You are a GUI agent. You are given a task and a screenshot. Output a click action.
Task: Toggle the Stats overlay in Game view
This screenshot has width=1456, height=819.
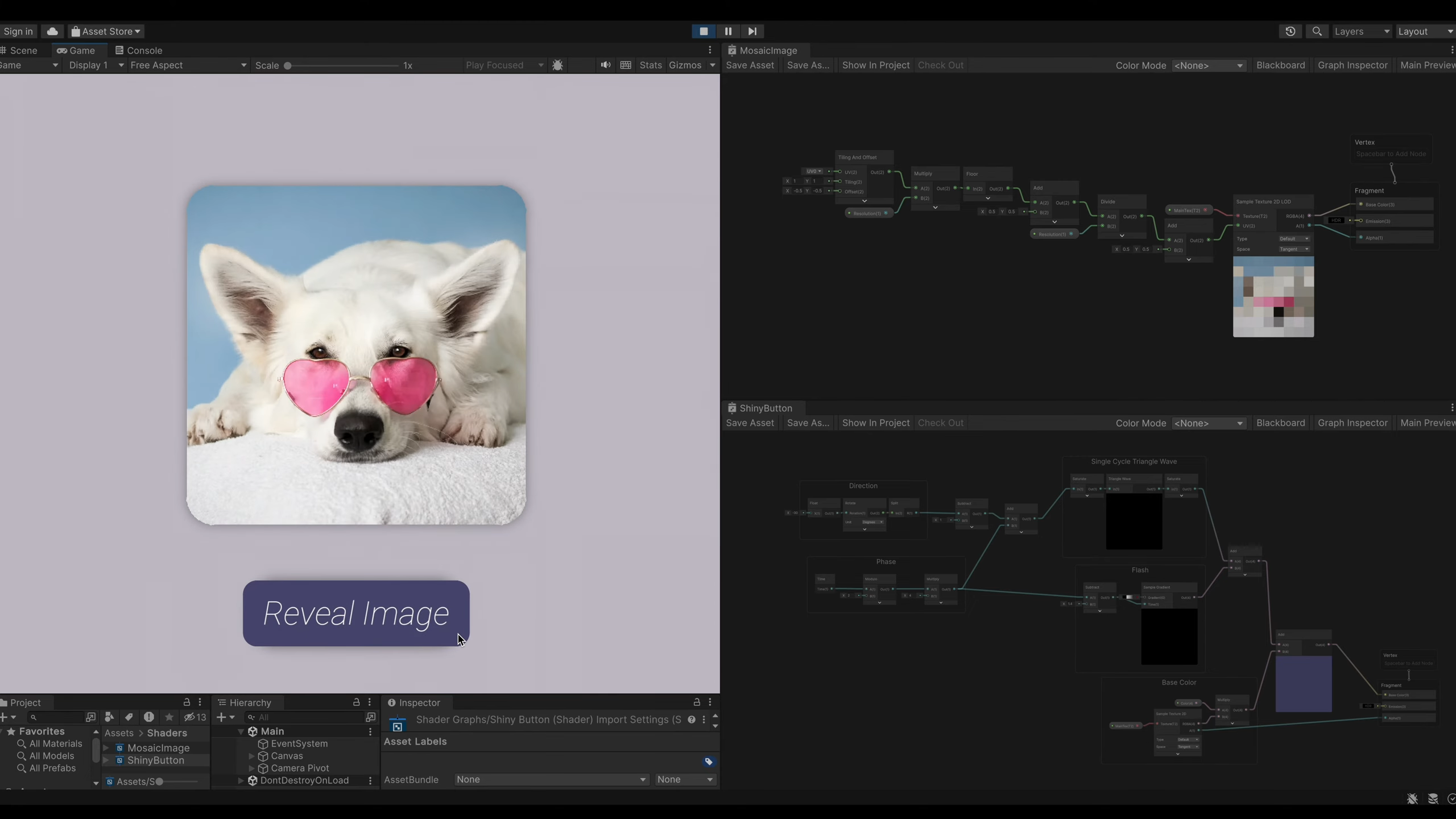pyautogui.click(x=650, y=65)
